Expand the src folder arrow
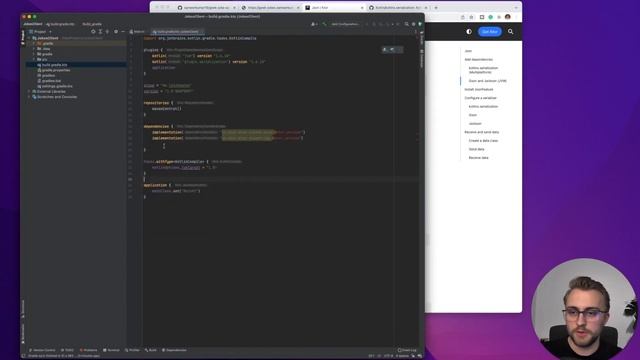This screenshot has height=360, width=640. [x=34, y=59]
